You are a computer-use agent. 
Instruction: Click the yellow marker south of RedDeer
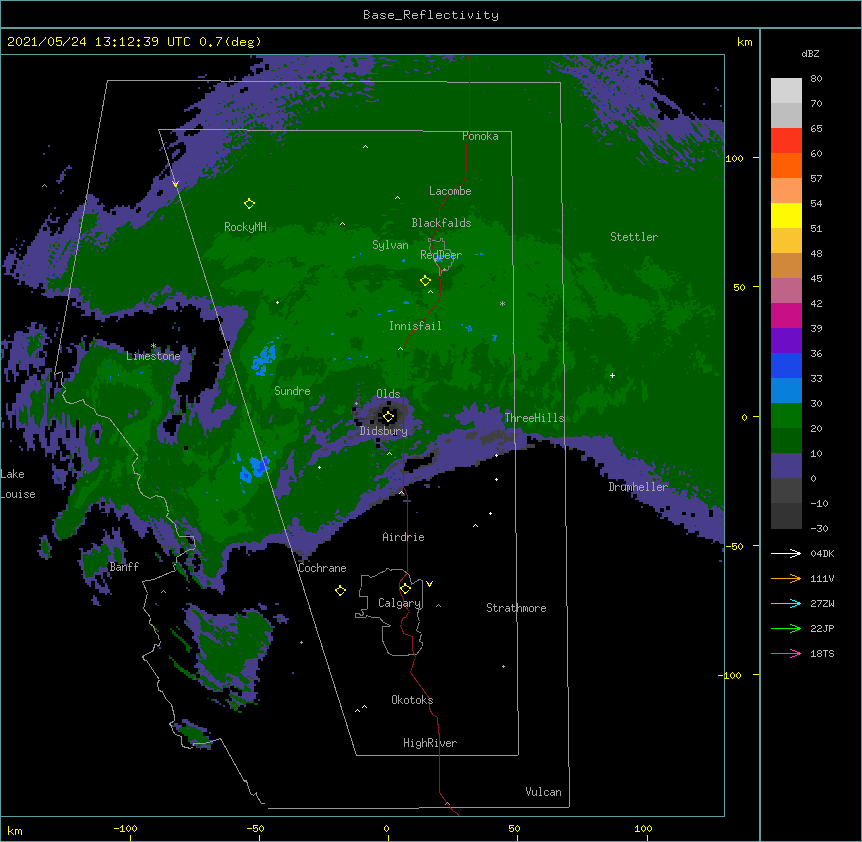pyautogui.click(x=425, y=281)
